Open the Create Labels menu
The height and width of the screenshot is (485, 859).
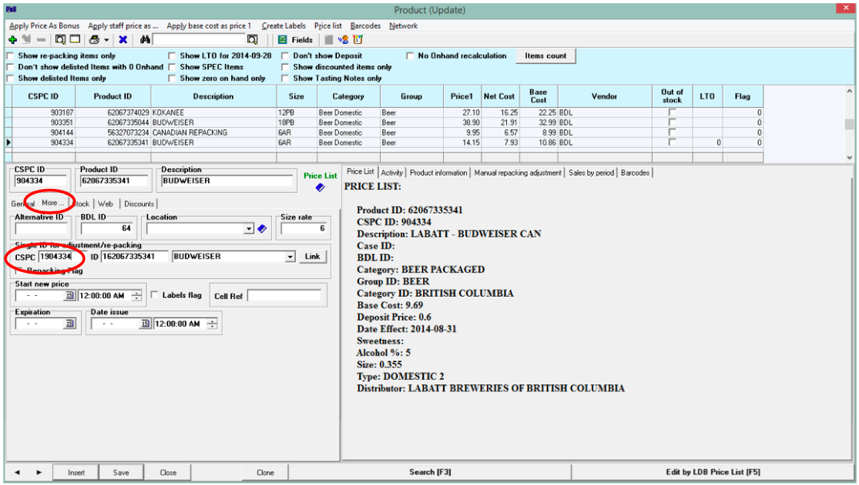coord(283,26)
